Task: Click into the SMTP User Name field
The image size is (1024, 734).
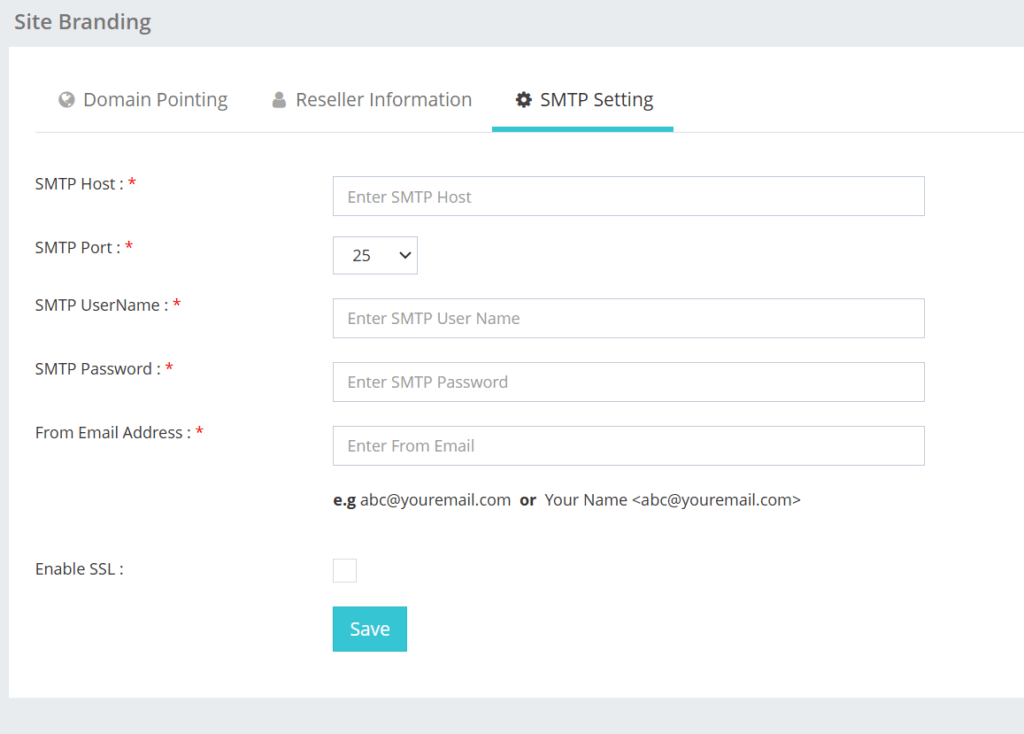Action: 628,318
